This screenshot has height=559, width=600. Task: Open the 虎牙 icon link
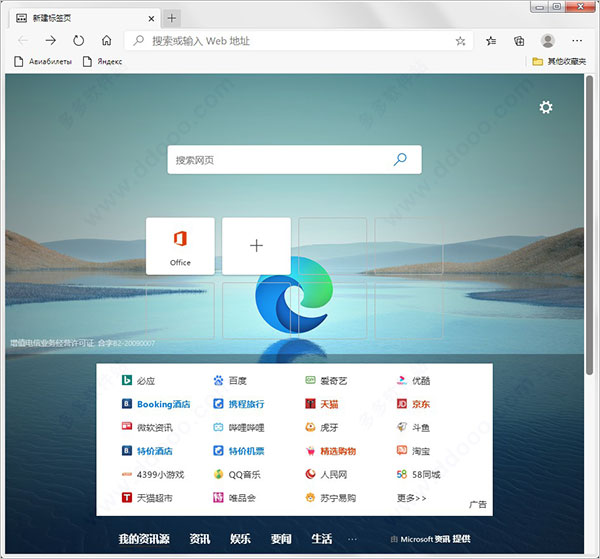(310, 427)
